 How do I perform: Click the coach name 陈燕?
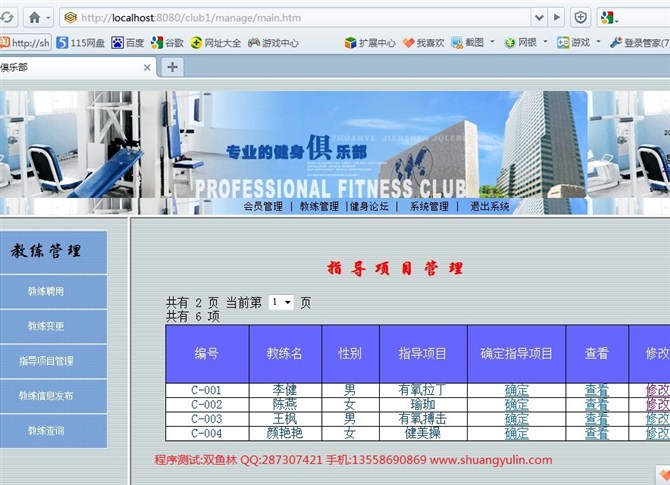[285, 405]
